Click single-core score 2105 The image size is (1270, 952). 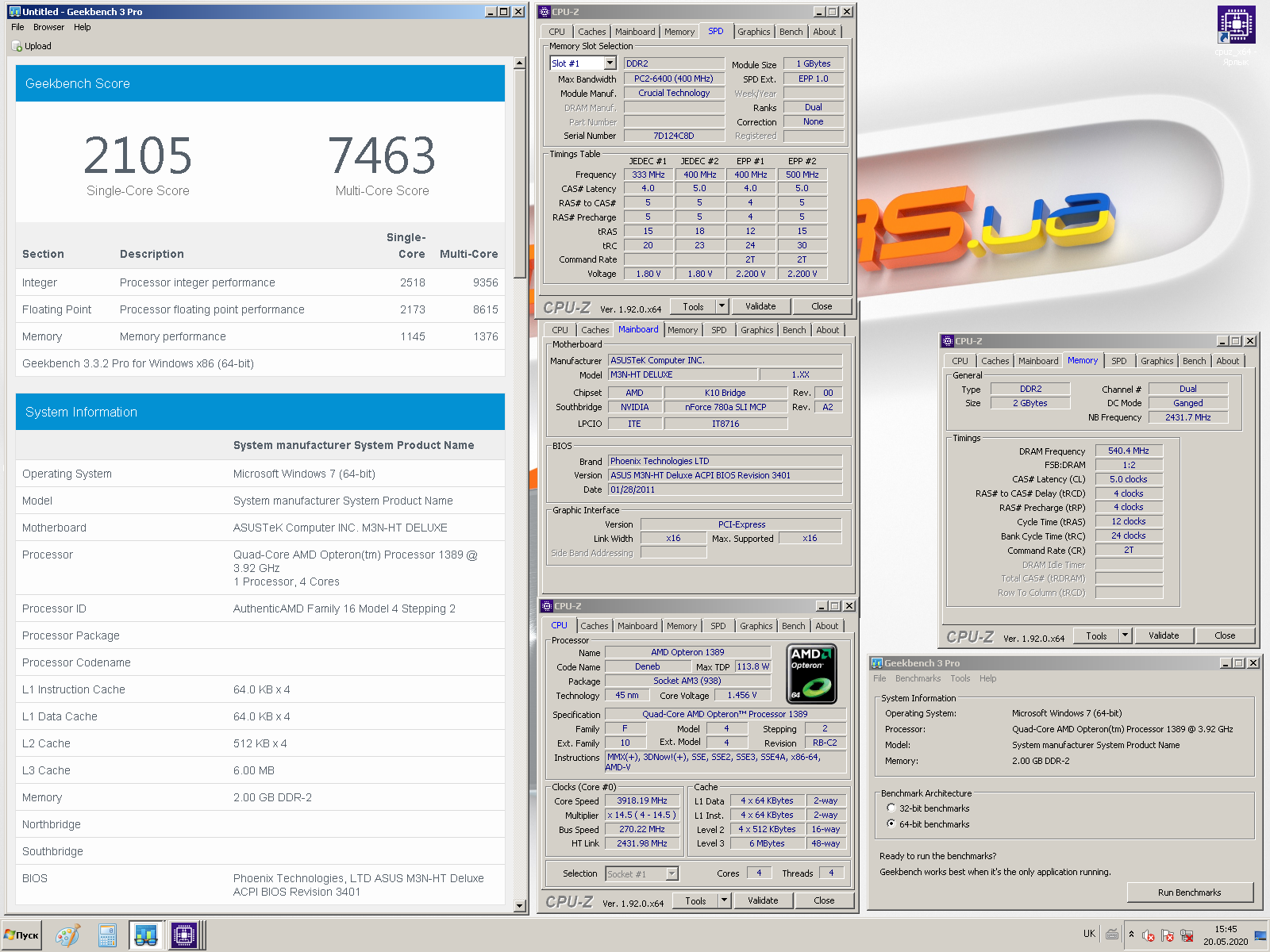point(138,155)
